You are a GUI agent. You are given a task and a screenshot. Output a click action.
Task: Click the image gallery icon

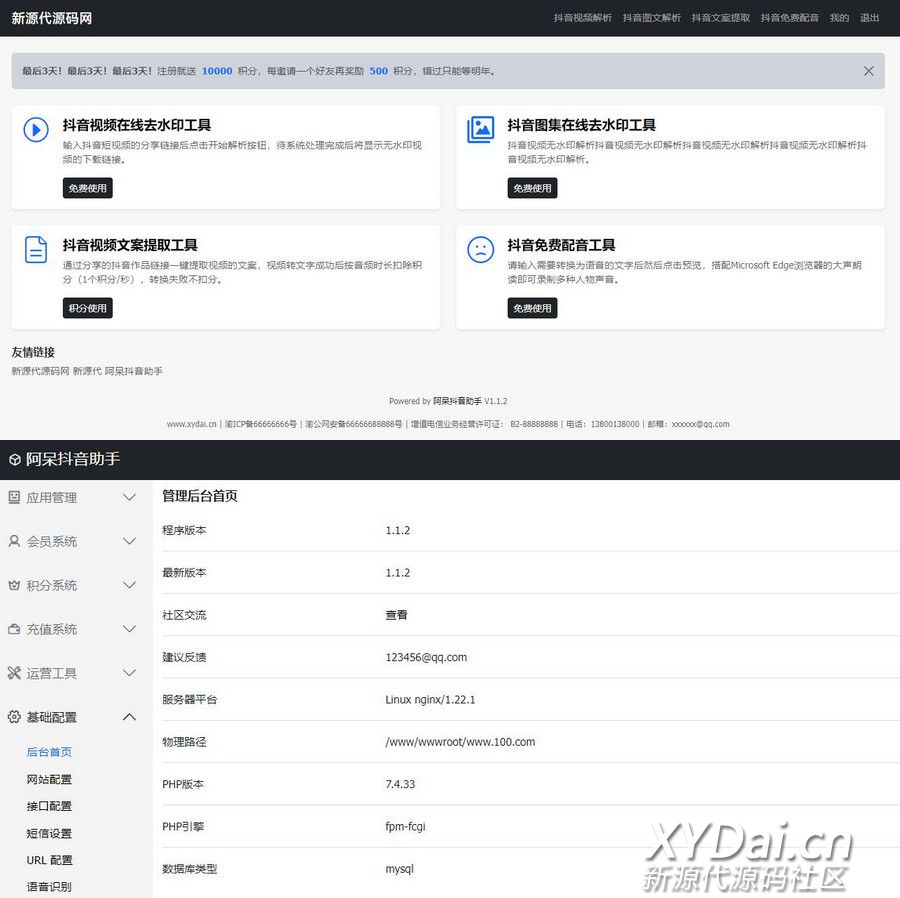point(481,130)
